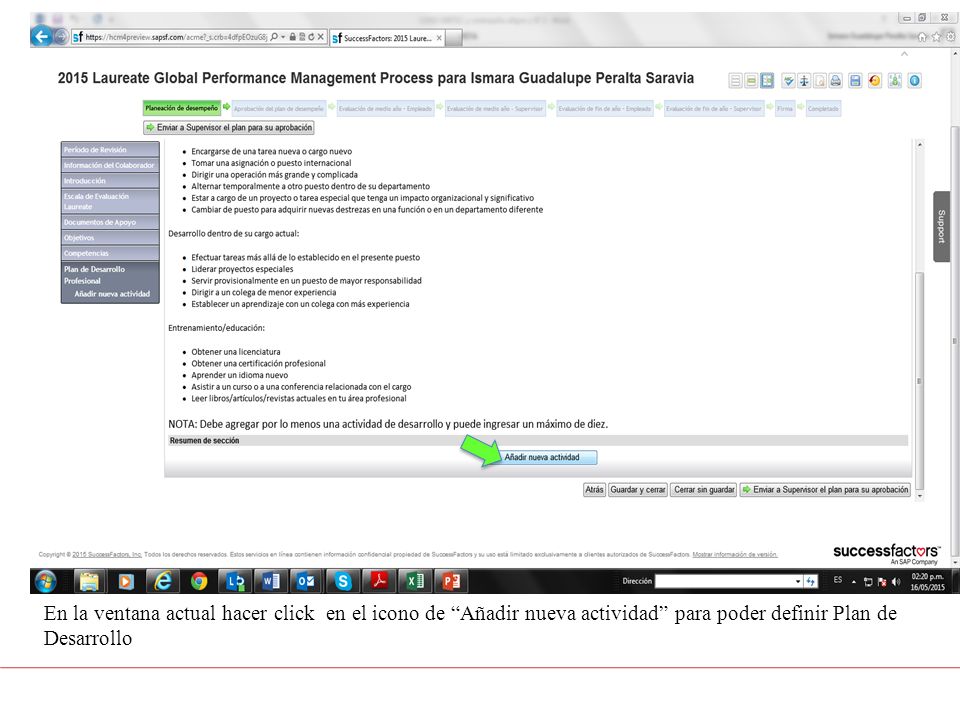Open a new blank browser tab
Image resolution: width=960 pixels, height=720 pixels.
(x=454, y=38)
